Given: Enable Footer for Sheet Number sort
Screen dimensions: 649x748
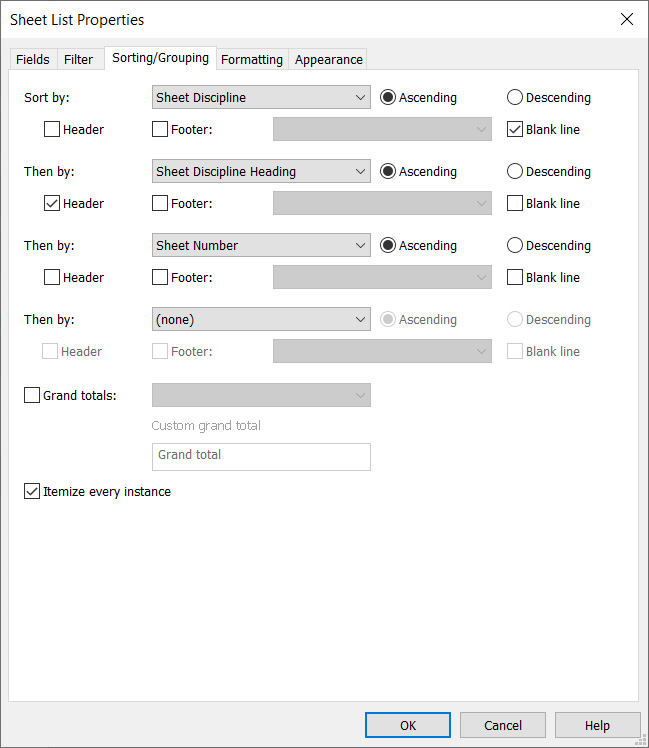Looking at the screenshot, I should pyautogui.click(x=160, y=278).
